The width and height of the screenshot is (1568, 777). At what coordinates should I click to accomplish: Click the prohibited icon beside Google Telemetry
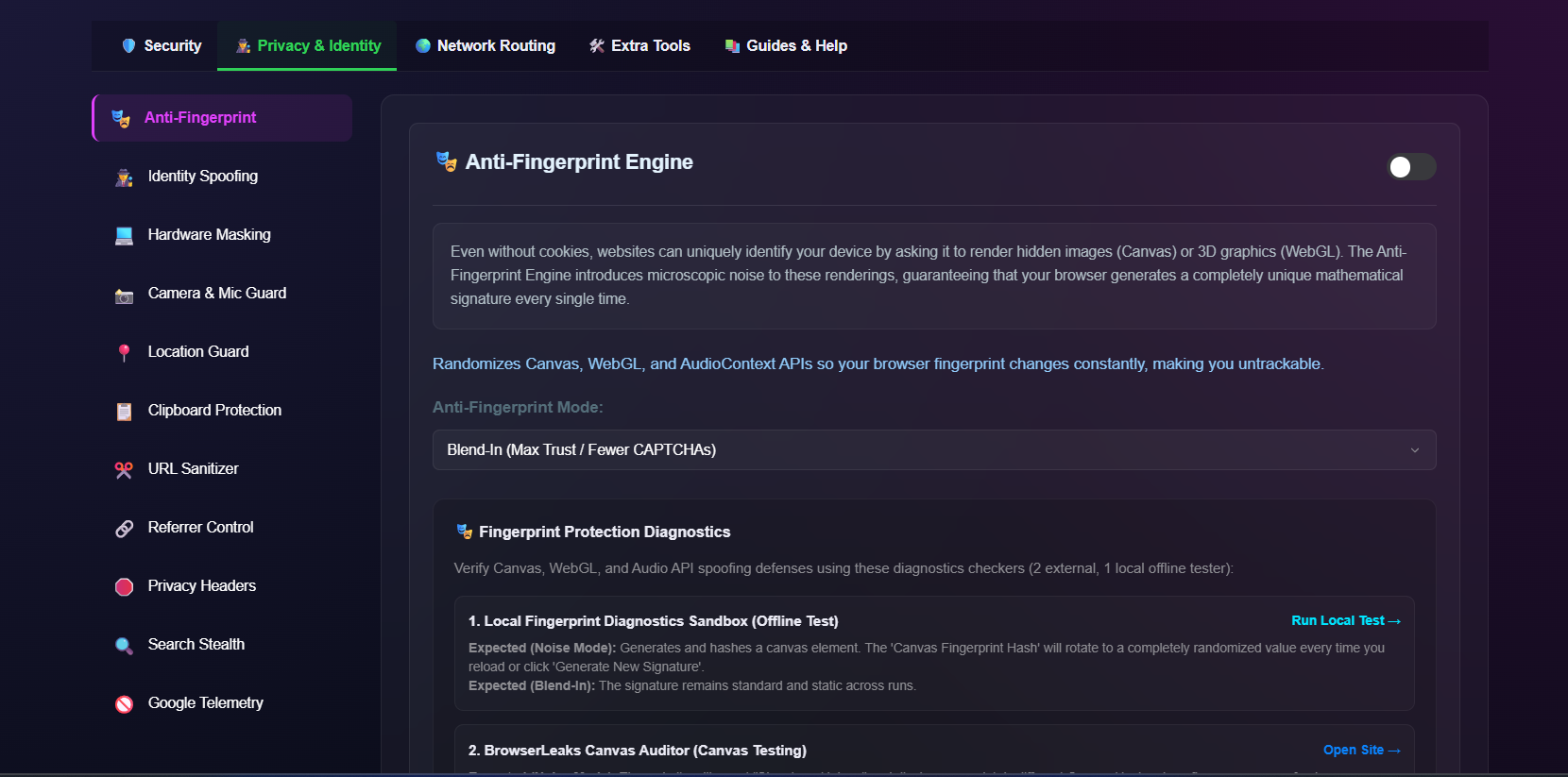[124, 703]
